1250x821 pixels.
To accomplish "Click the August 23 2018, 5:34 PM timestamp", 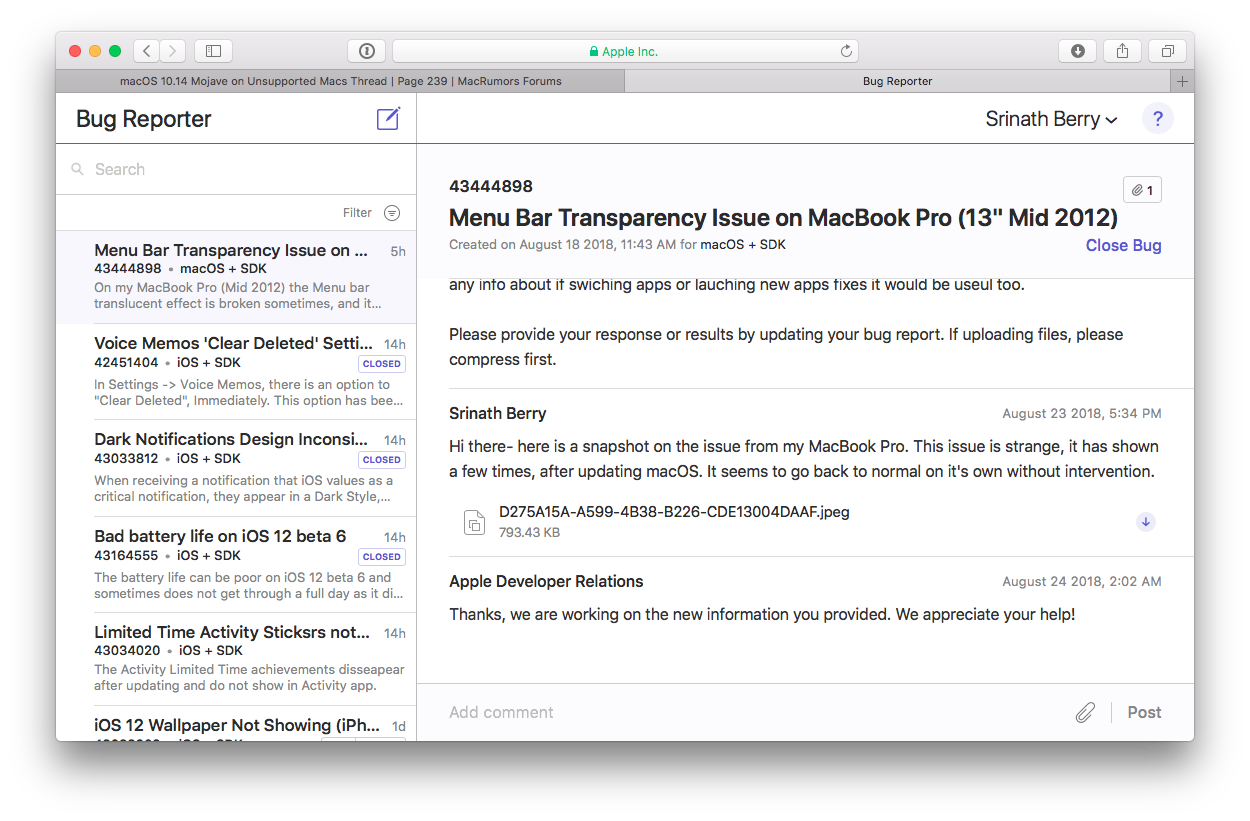I will click(x=1082, y=414).
